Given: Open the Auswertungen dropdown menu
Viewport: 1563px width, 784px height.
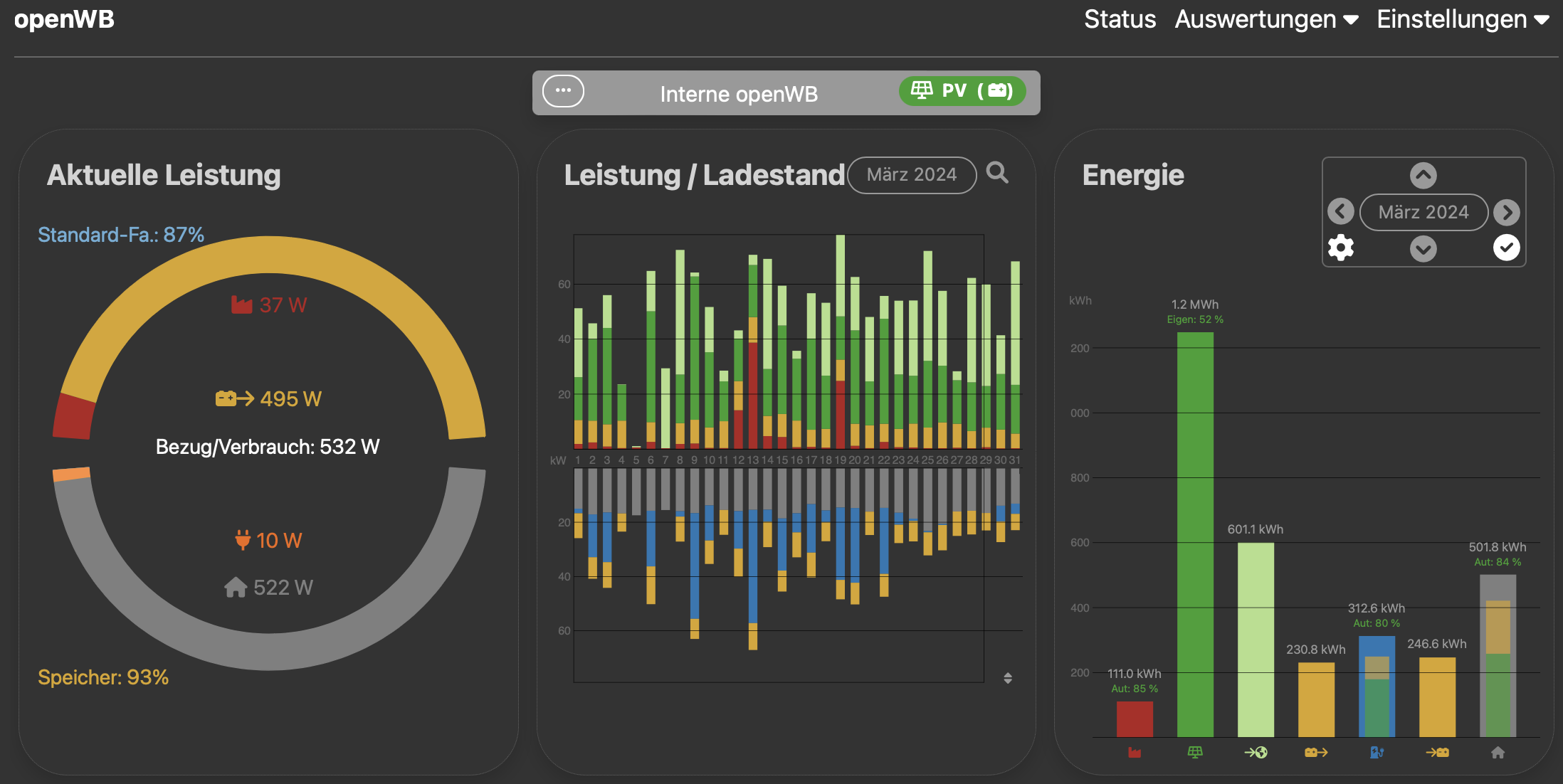Looking at the screenshot, I should 1266,19.
